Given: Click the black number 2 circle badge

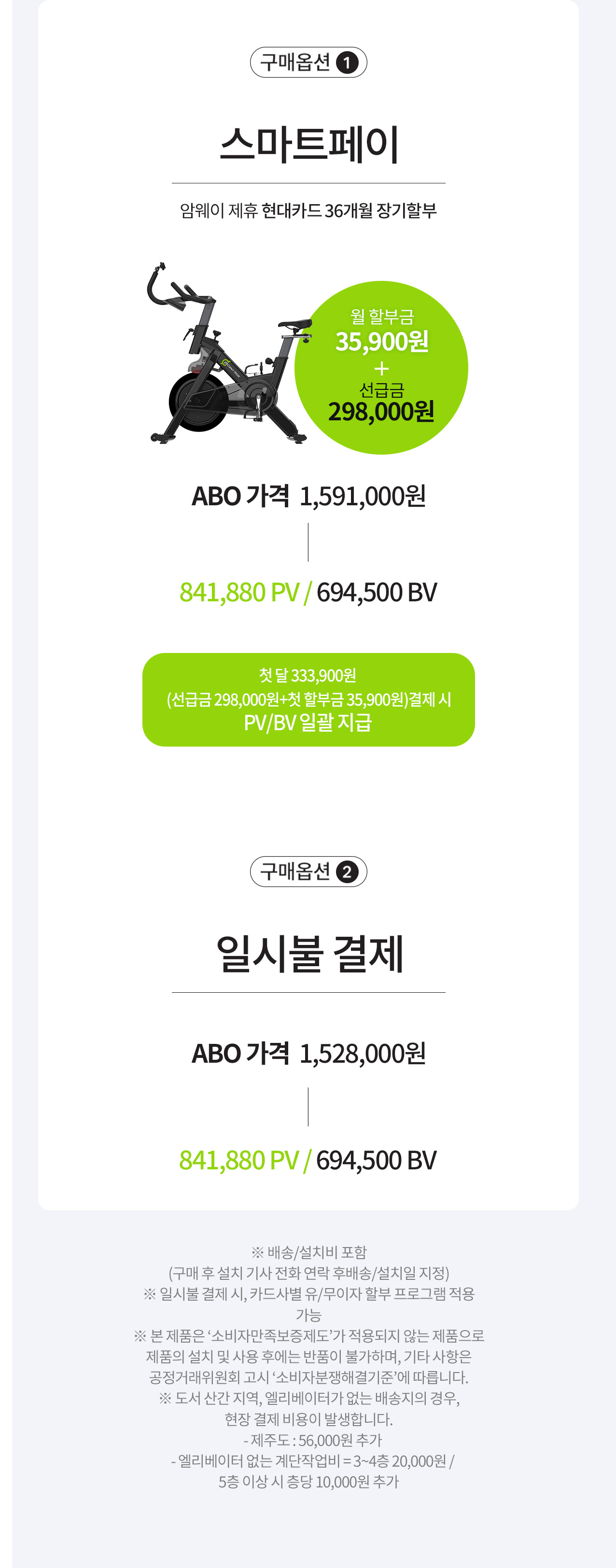Looking at the screenshot, I should tap(347, 872).
